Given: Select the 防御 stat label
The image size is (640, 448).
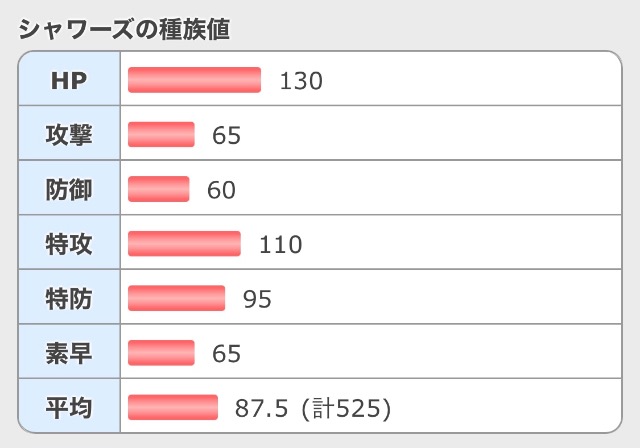Looking at the screenshot, I should point(69,189).
